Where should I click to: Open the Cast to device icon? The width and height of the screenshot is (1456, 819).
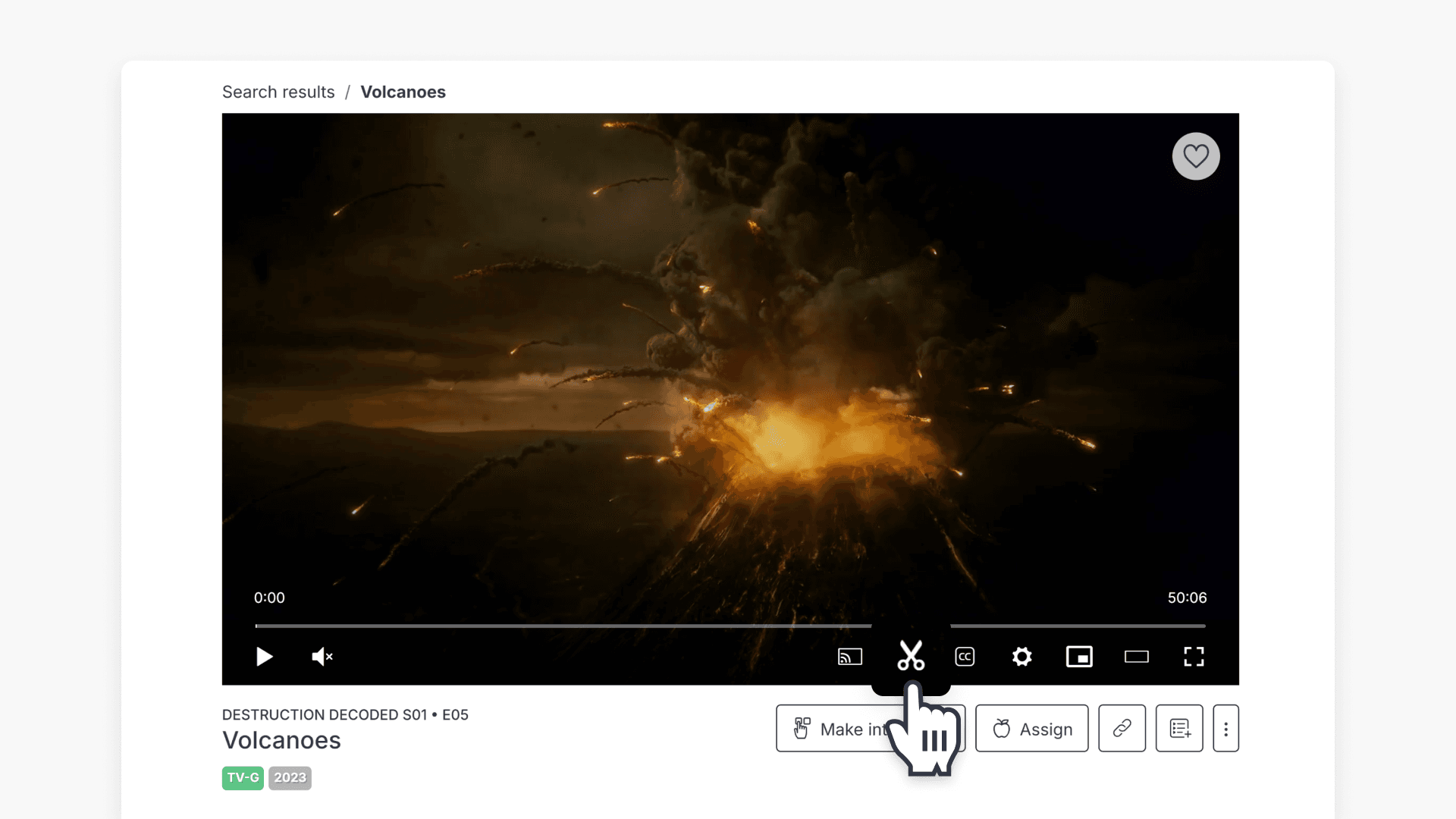click(x=851, y=657)
